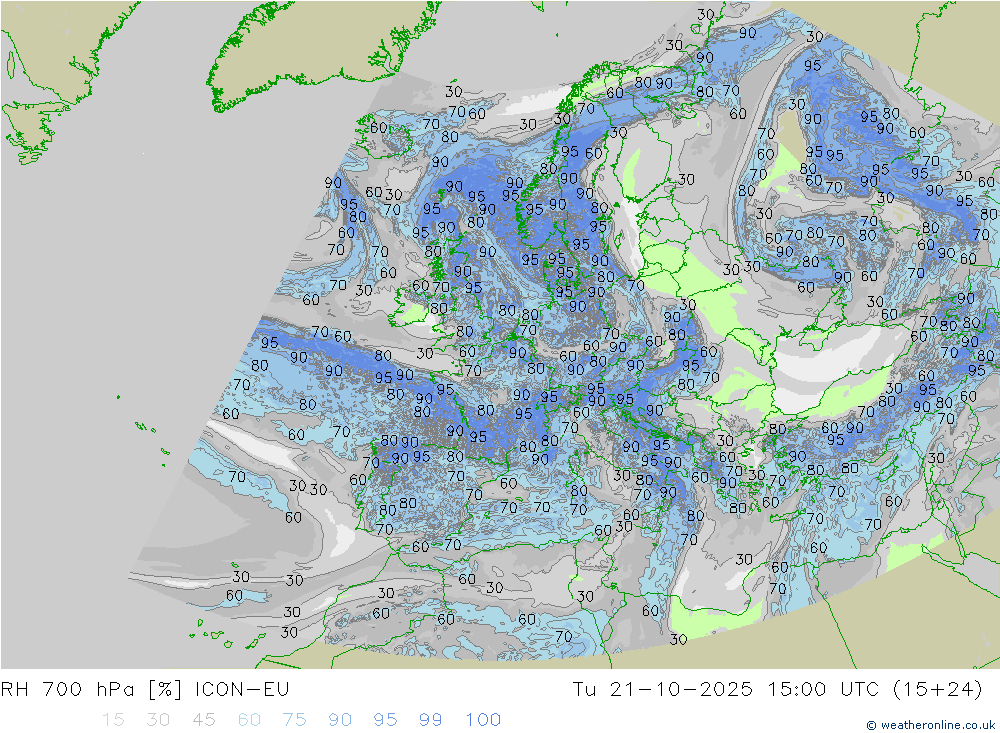Click the forecast offset "(15+24)"
Image resolution: width=1000 pixels, height=733 pixels.
click(x=937, y=690)
